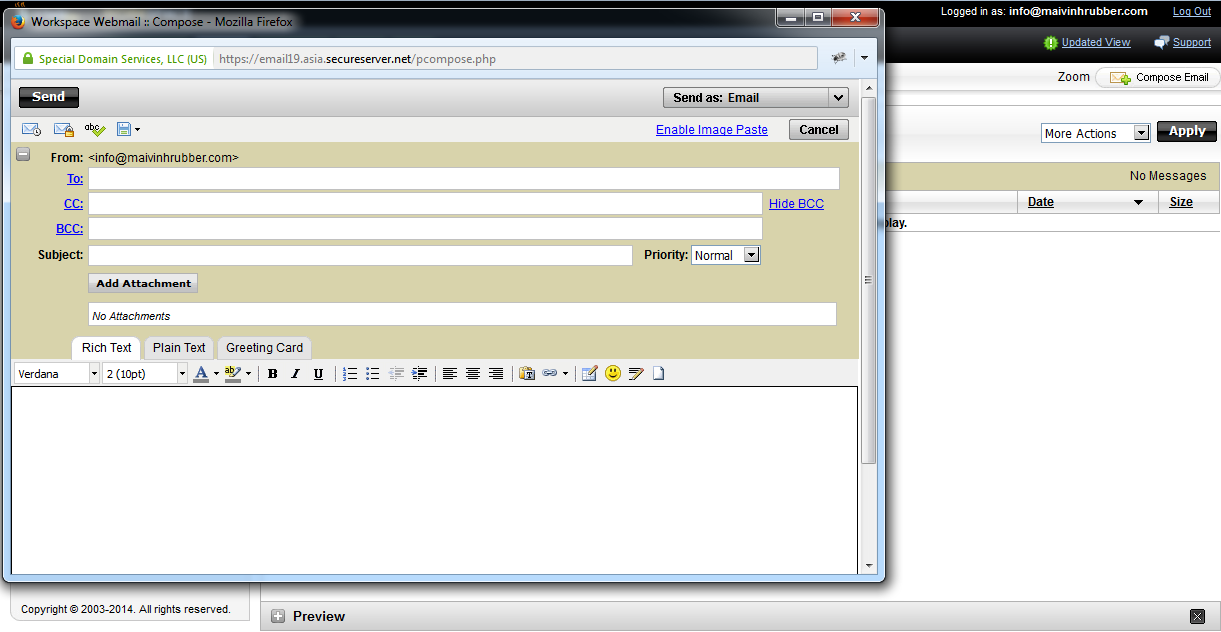Collapse the message header section

pos(23,155)
